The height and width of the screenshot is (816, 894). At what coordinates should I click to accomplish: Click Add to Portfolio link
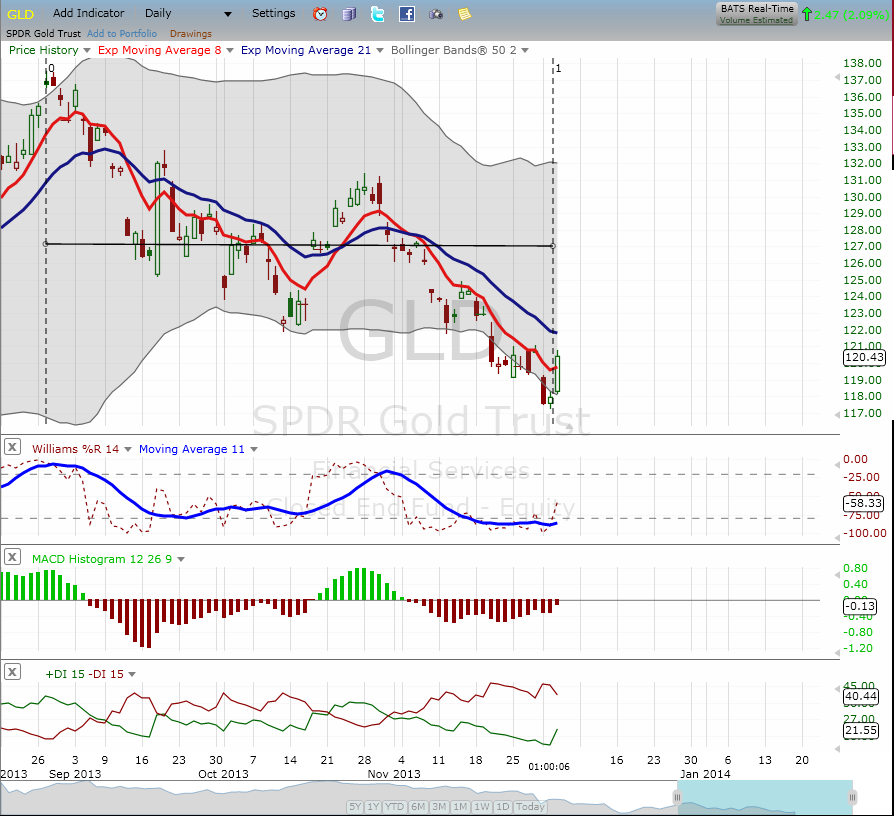[121, 34]
